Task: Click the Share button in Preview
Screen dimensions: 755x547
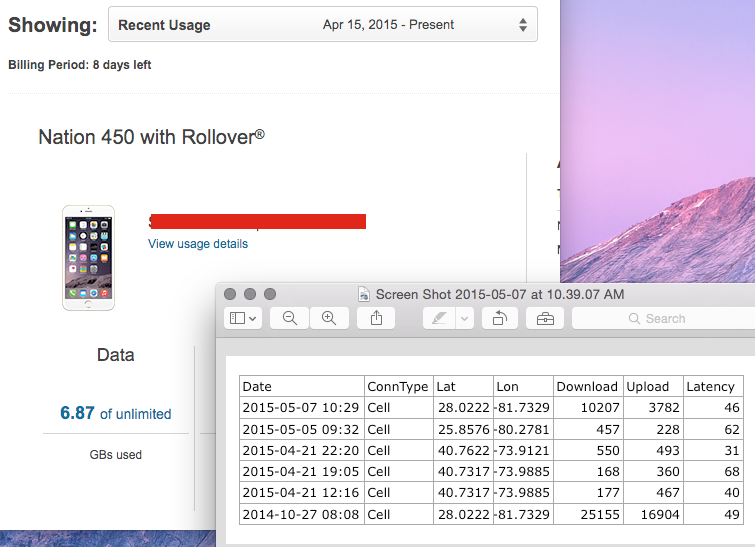Action: tap(376, 318)
